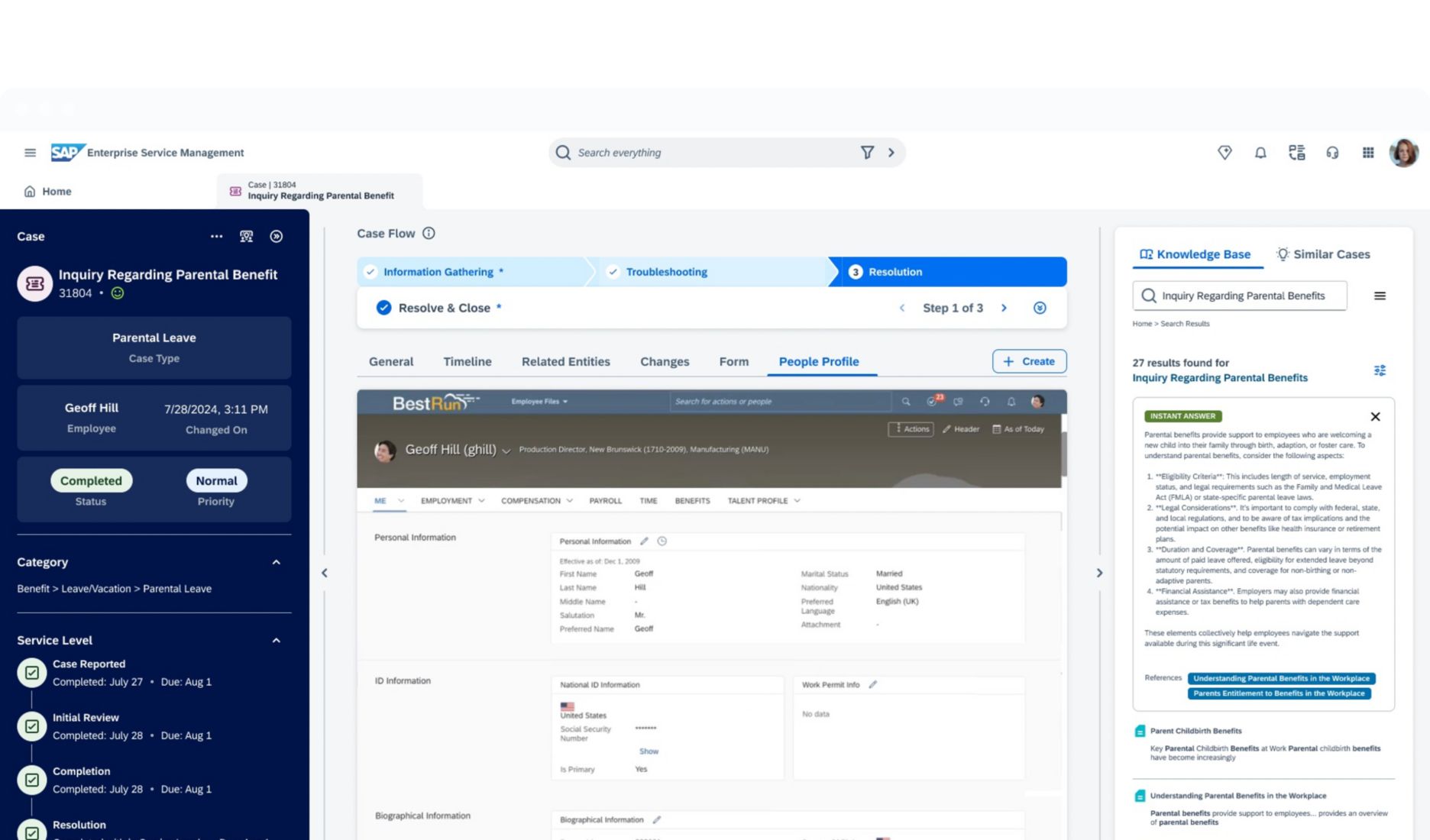Open the app launcher grid icon
This screenshot has width=1430, height=840.
[x=1368, y=153]
